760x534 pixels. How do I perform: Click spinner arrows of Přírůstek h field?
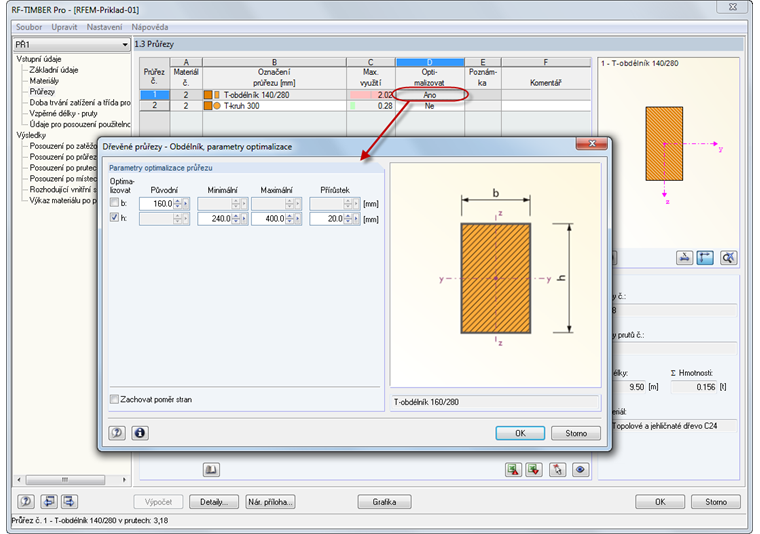point(348,219)
